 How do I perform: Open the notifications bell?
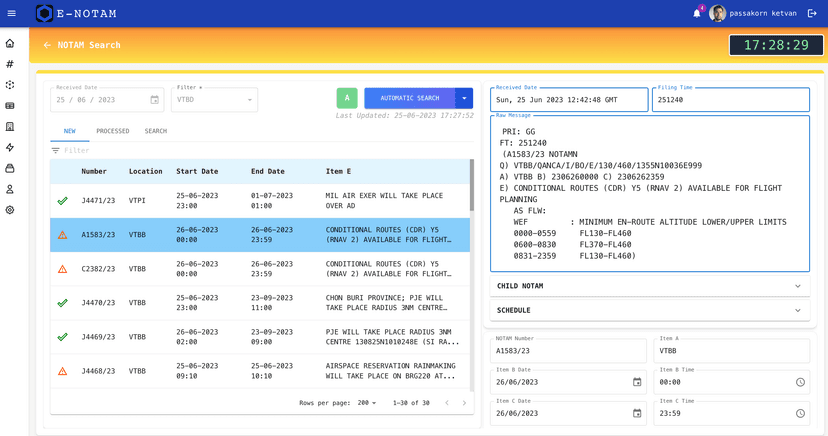(697, 13)
